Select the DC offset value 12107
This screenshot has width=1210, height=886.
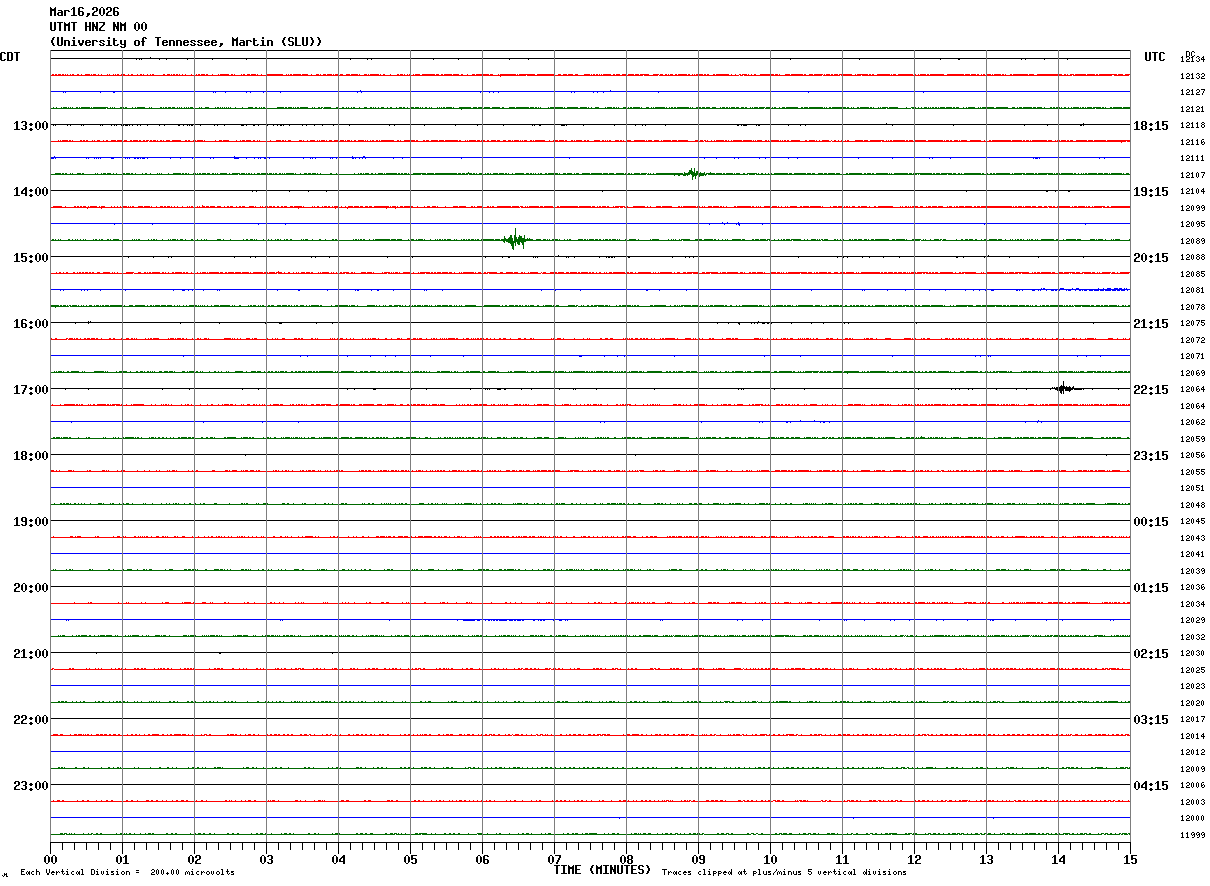coord(1192,175)
